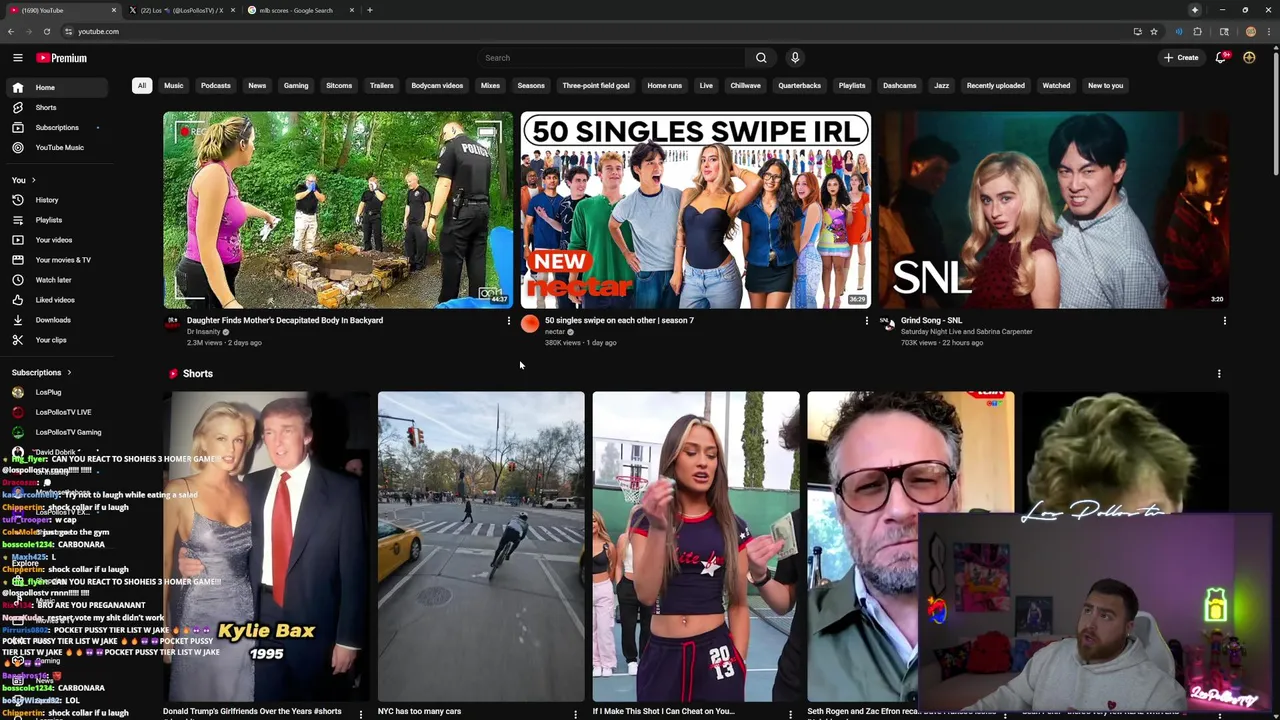
Task: Open the NYC has too many cars Short
Action: point(481,547)
